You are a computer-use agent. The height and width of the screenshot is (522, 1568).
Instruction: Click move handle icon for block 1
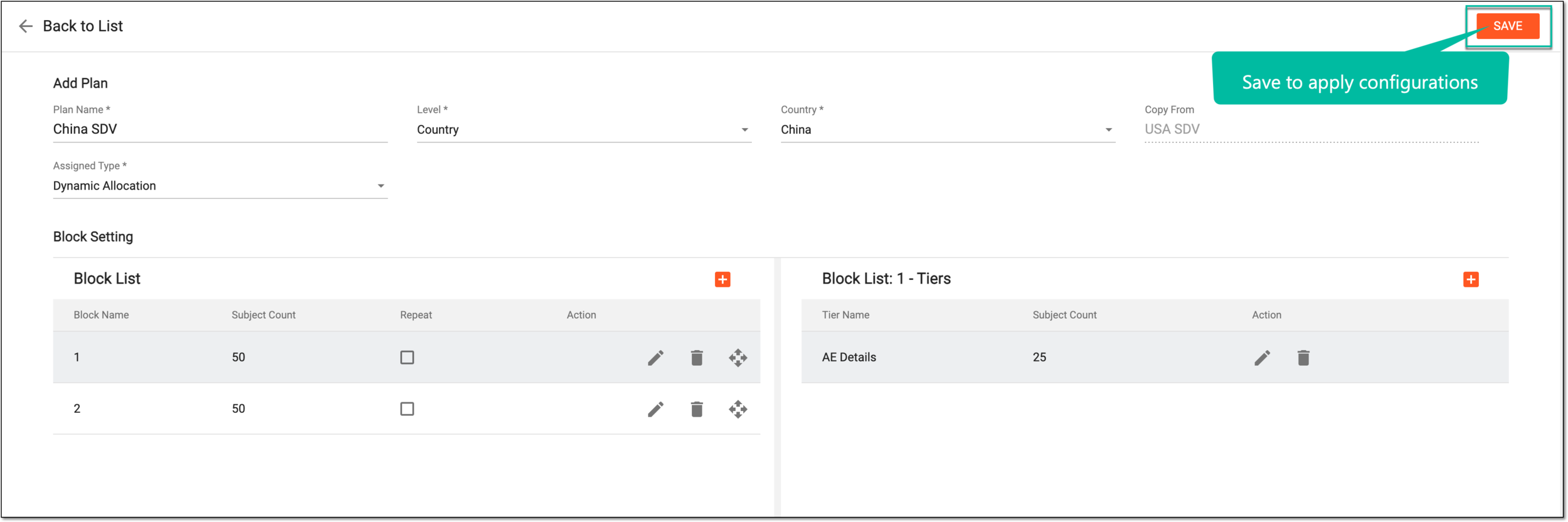click(x=738, y=358)
